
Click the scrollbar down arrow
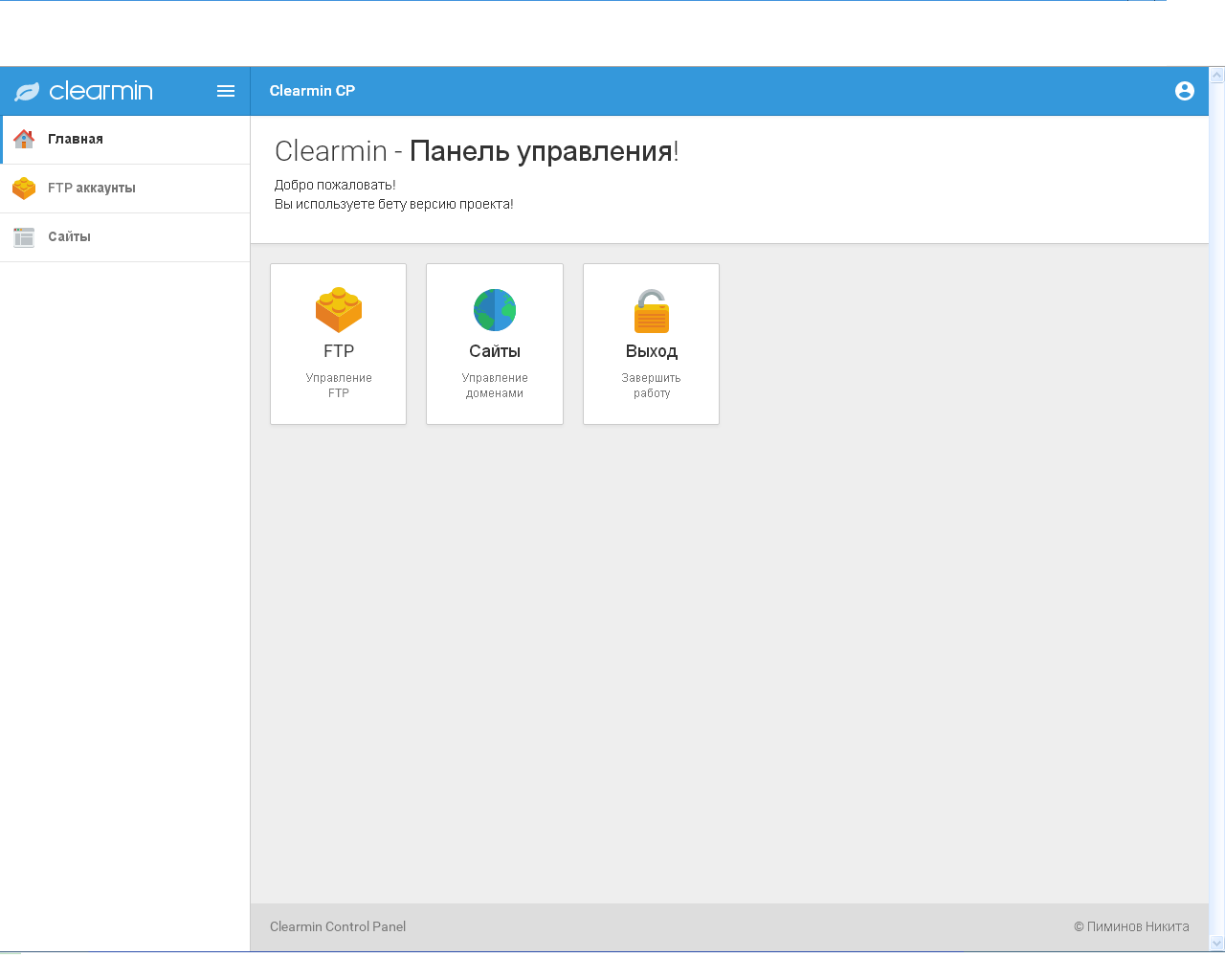1217,943
